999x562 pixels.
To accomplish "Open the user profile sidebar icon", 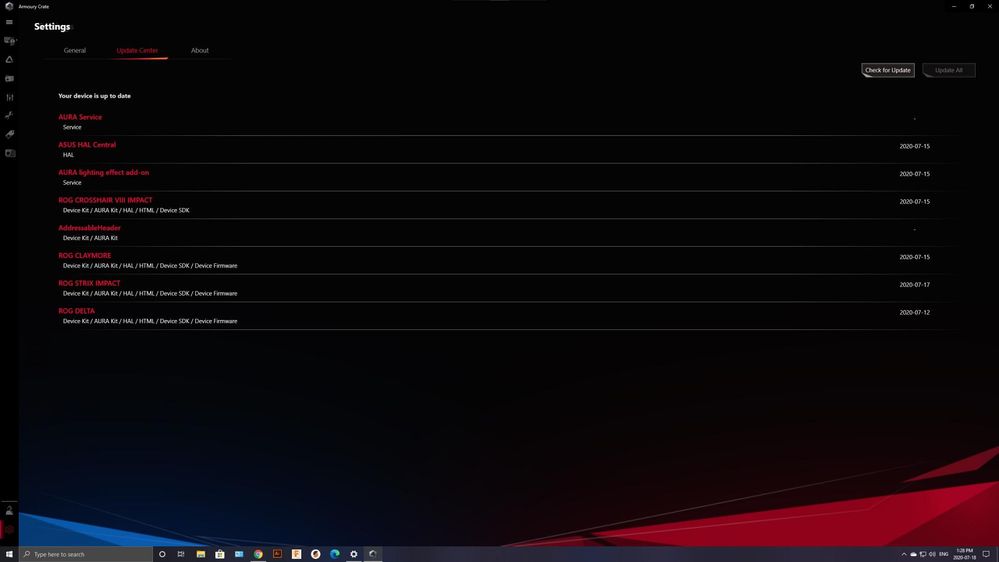I will tap(9, 510).
